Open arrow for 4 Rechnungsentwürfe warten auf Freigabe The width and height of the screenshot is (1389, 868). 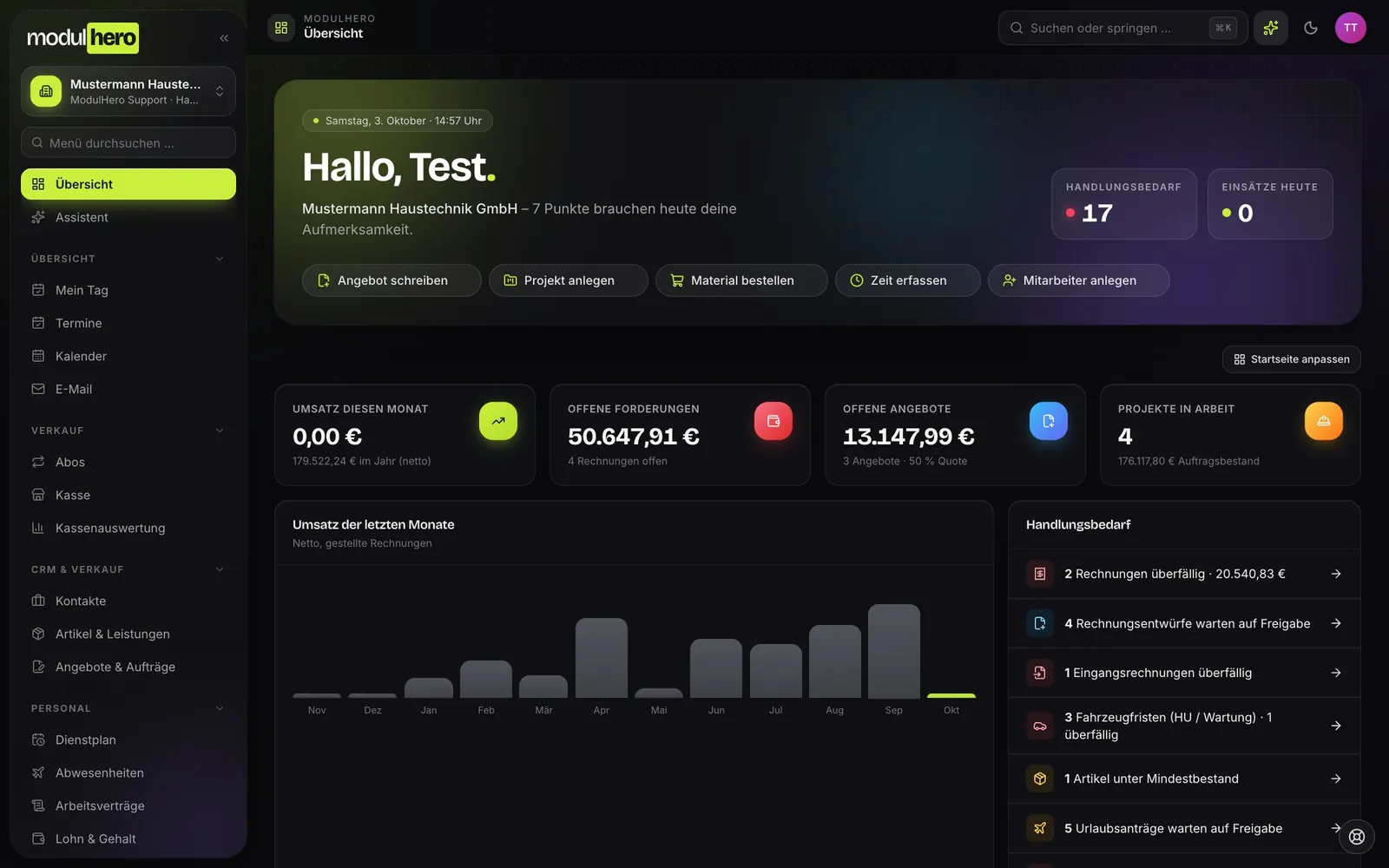pos(1336,623)
